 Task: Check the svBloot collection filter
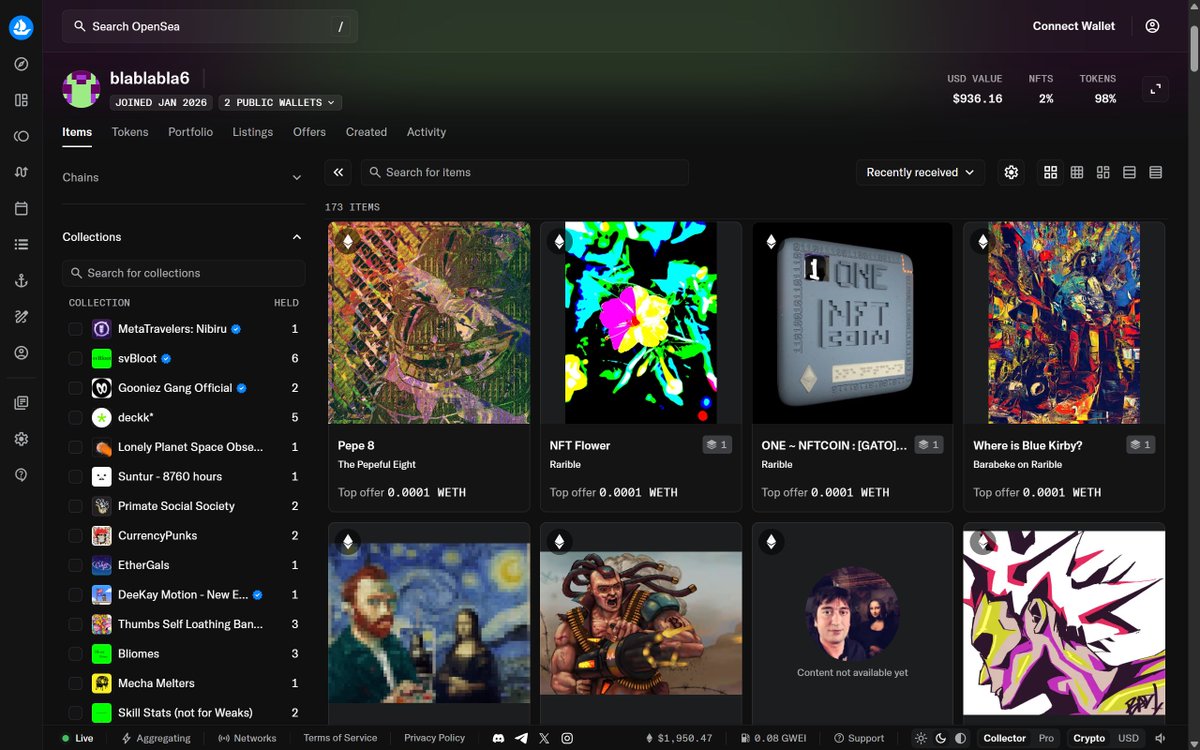(75, 358)
